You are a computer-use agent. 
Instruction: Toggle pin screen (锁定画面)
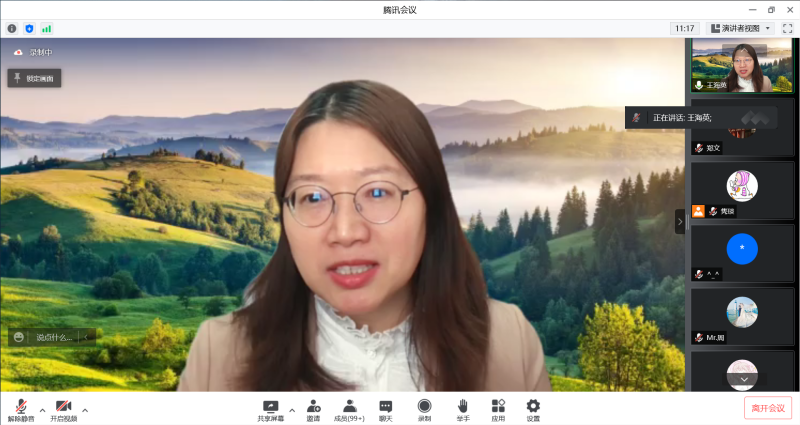[34, 77]
